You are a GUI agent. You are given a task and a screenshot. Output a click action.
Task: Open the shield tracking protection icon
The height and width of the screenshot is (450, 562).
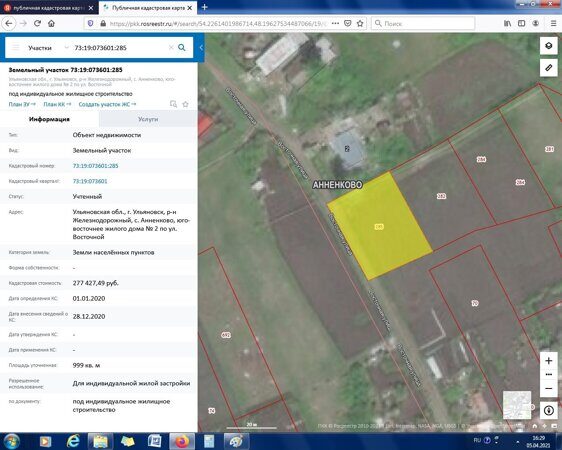coord(90,23)
